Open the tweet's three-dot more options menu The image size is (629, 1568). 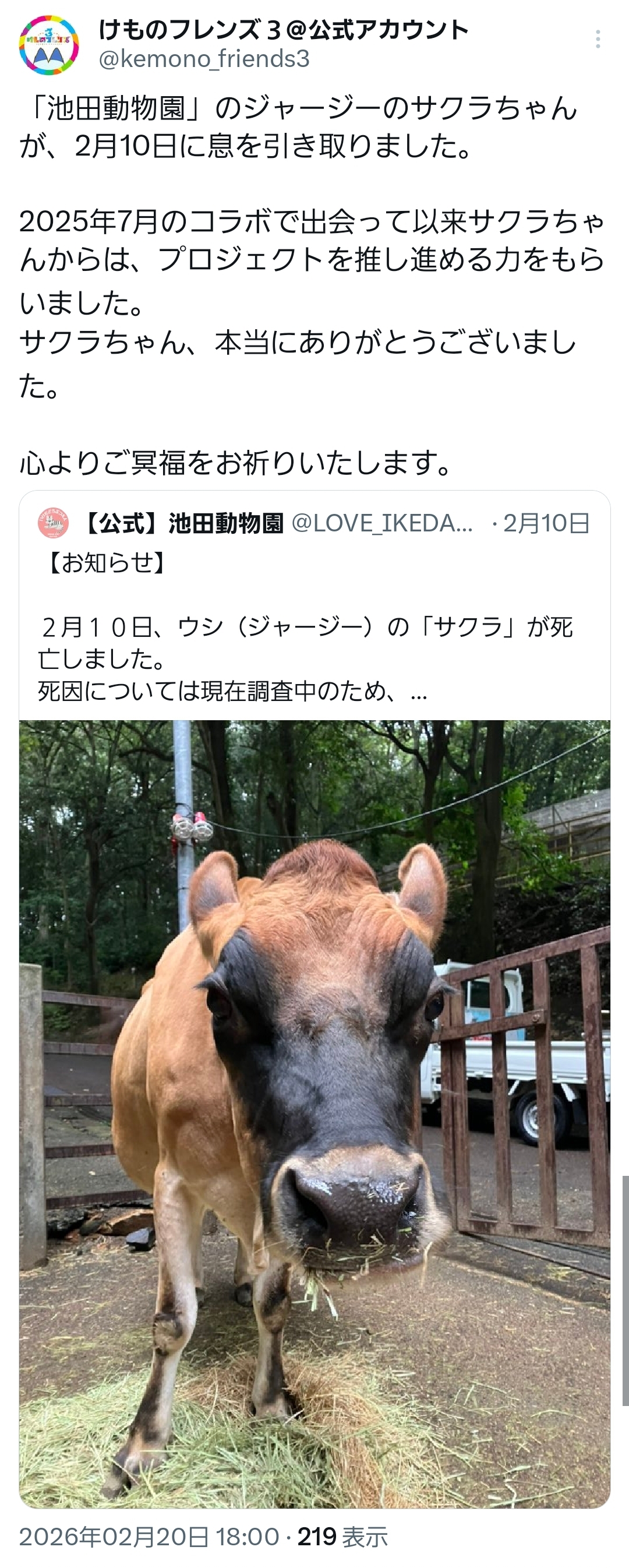pos(598,39)
